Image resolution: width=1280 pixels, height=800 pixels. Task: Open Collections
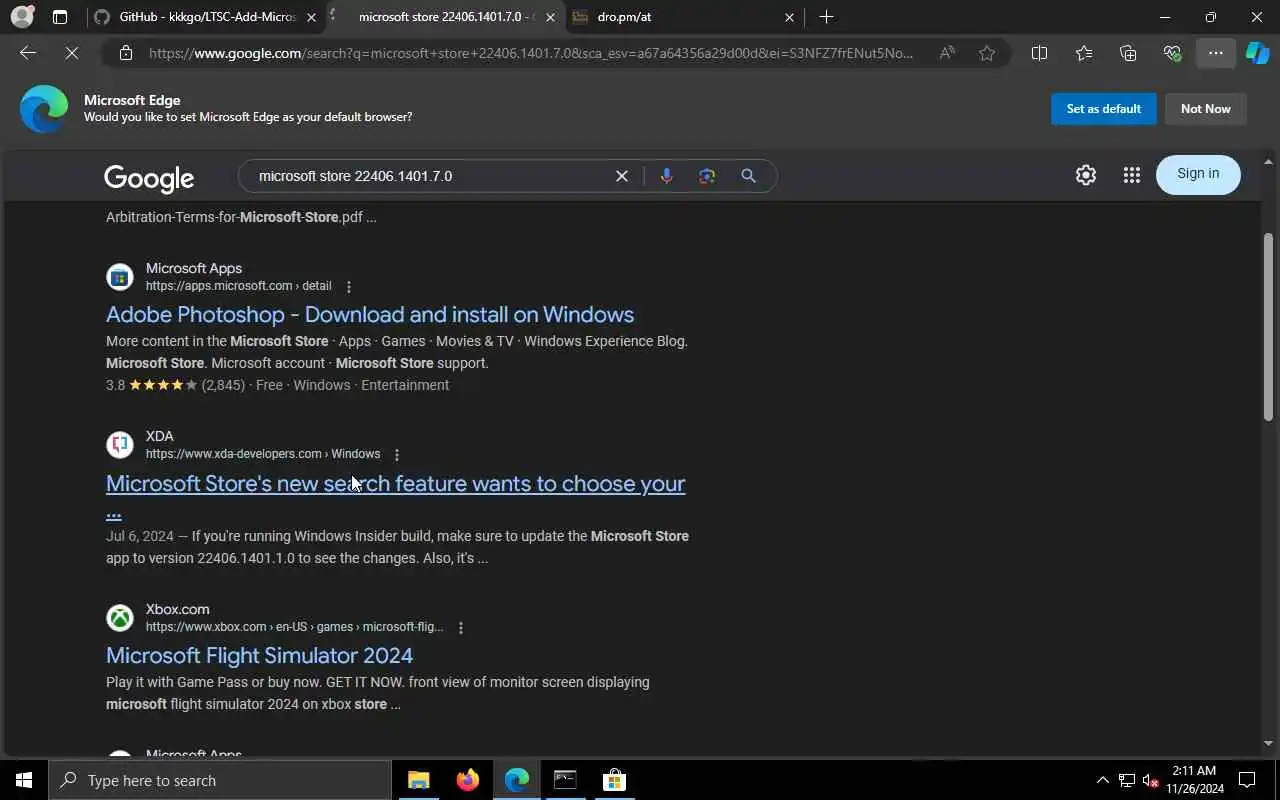tap(1128, 53)
